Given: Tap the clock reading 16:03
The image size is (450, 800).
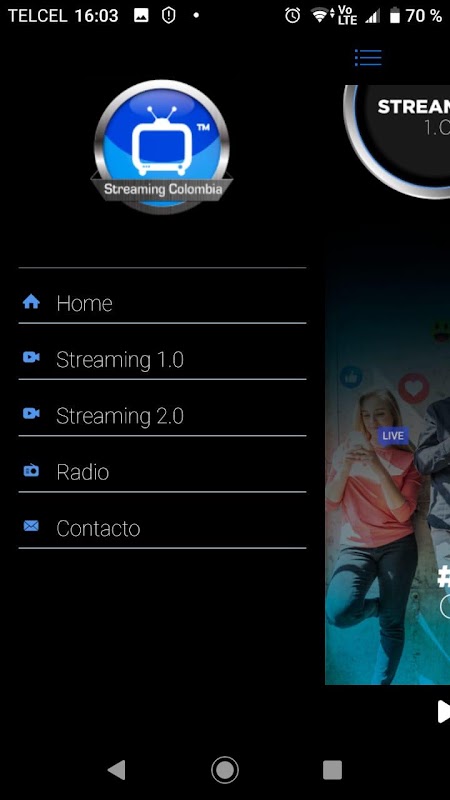Looking at the screenshot, I should [x=96, y=16].
